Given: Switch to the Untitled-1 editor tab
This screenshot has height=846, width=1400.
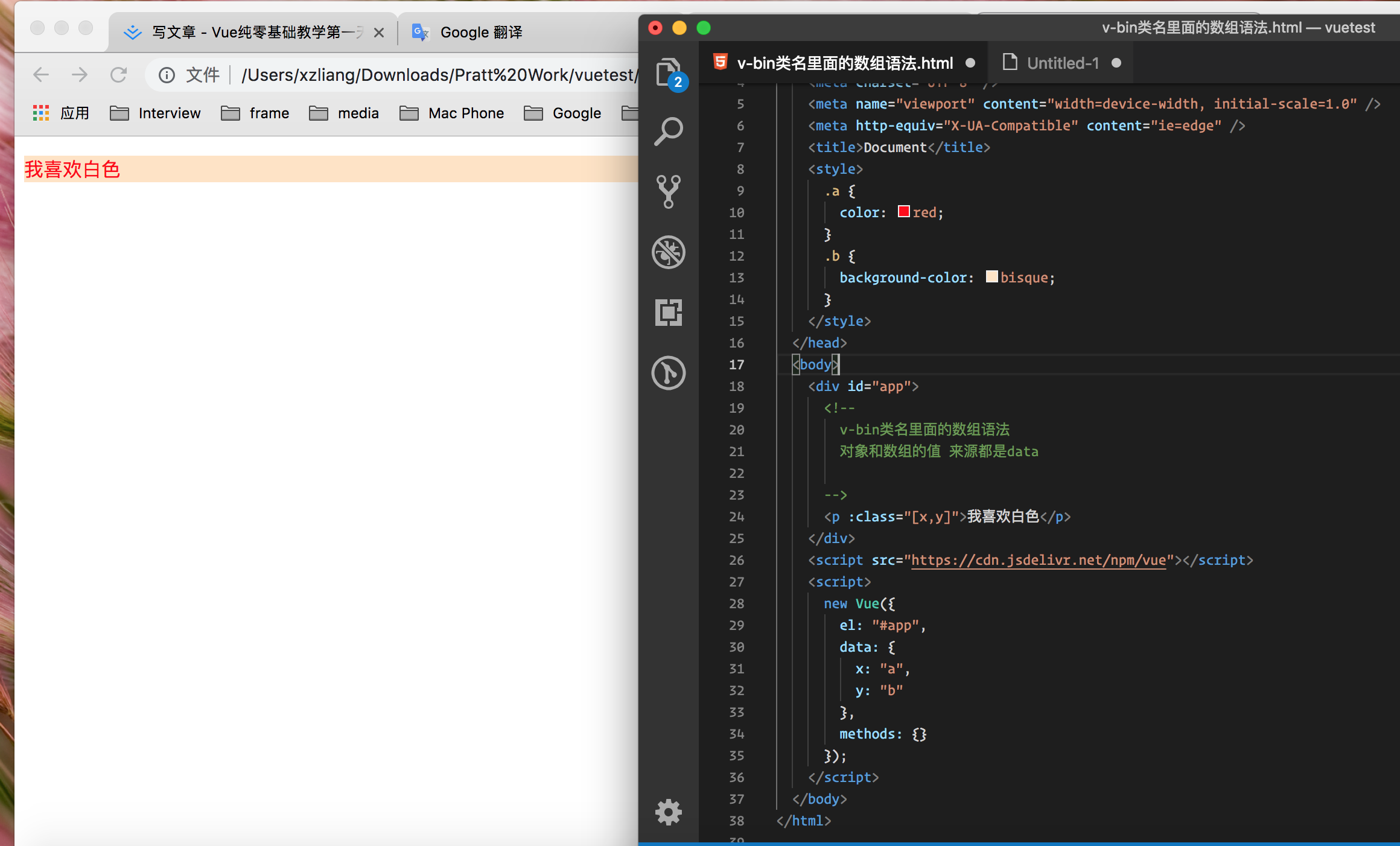Looking at the screenshot, I should click(1062, 63).
